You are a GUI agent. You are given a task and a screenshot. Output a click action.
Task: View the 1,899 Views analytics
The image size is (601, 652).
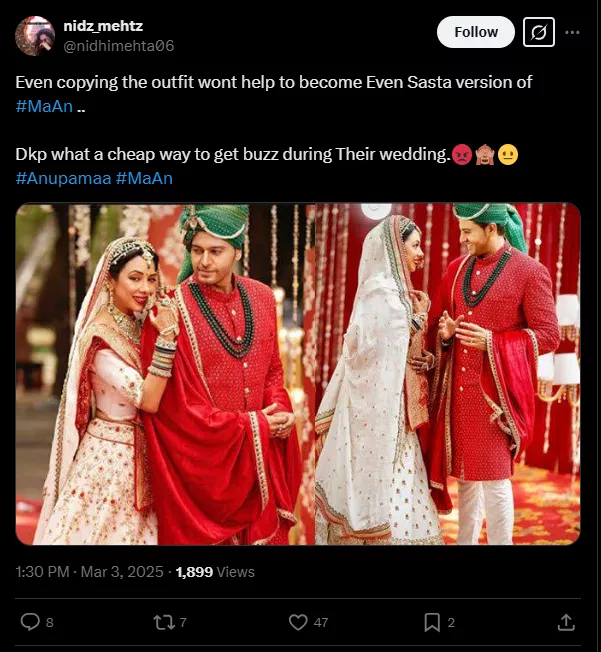215,572
